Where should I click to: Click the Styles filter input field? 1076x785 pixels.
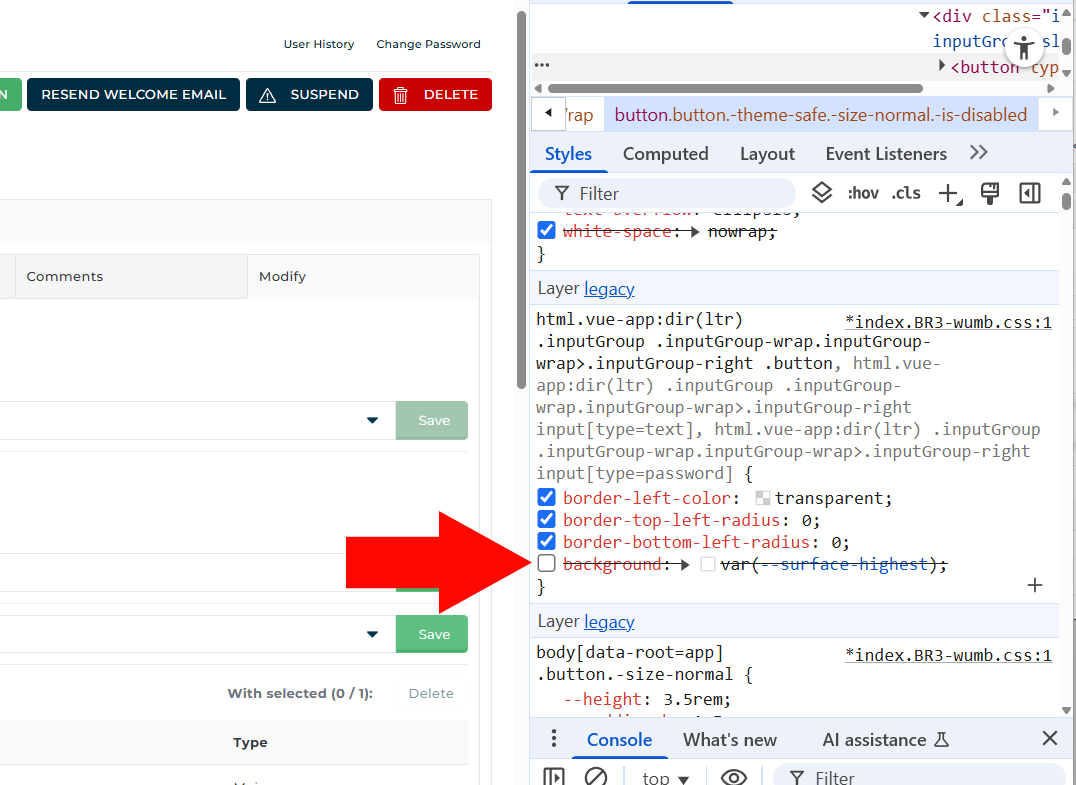pos(666,194)
